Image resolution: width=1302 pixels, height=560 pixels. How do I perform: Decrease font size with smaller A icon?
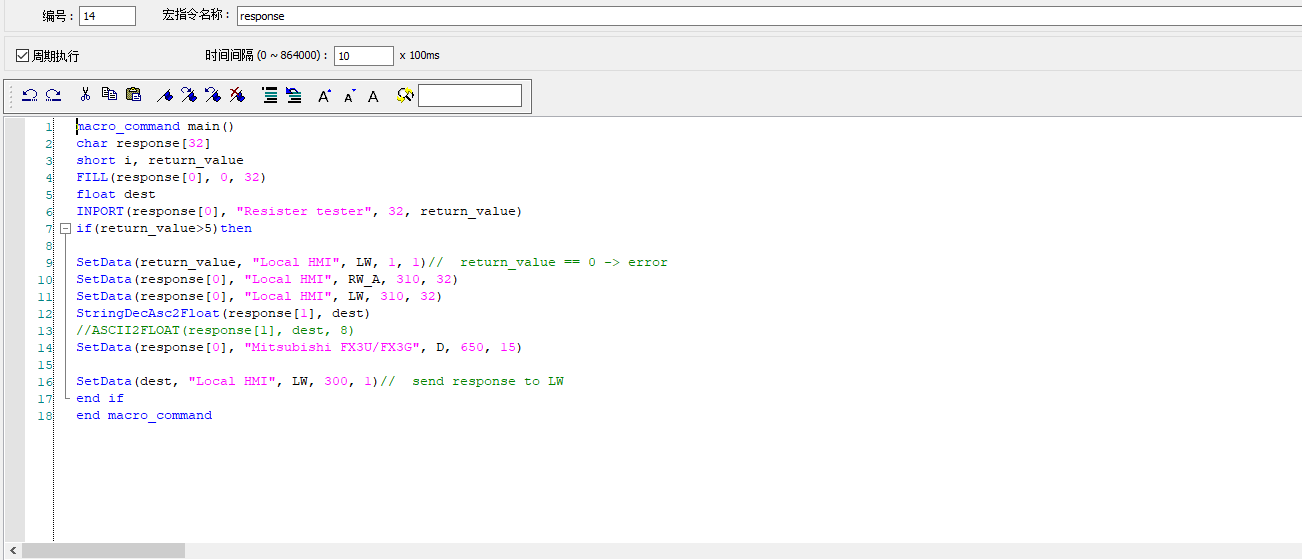click(x=349, y=96)
